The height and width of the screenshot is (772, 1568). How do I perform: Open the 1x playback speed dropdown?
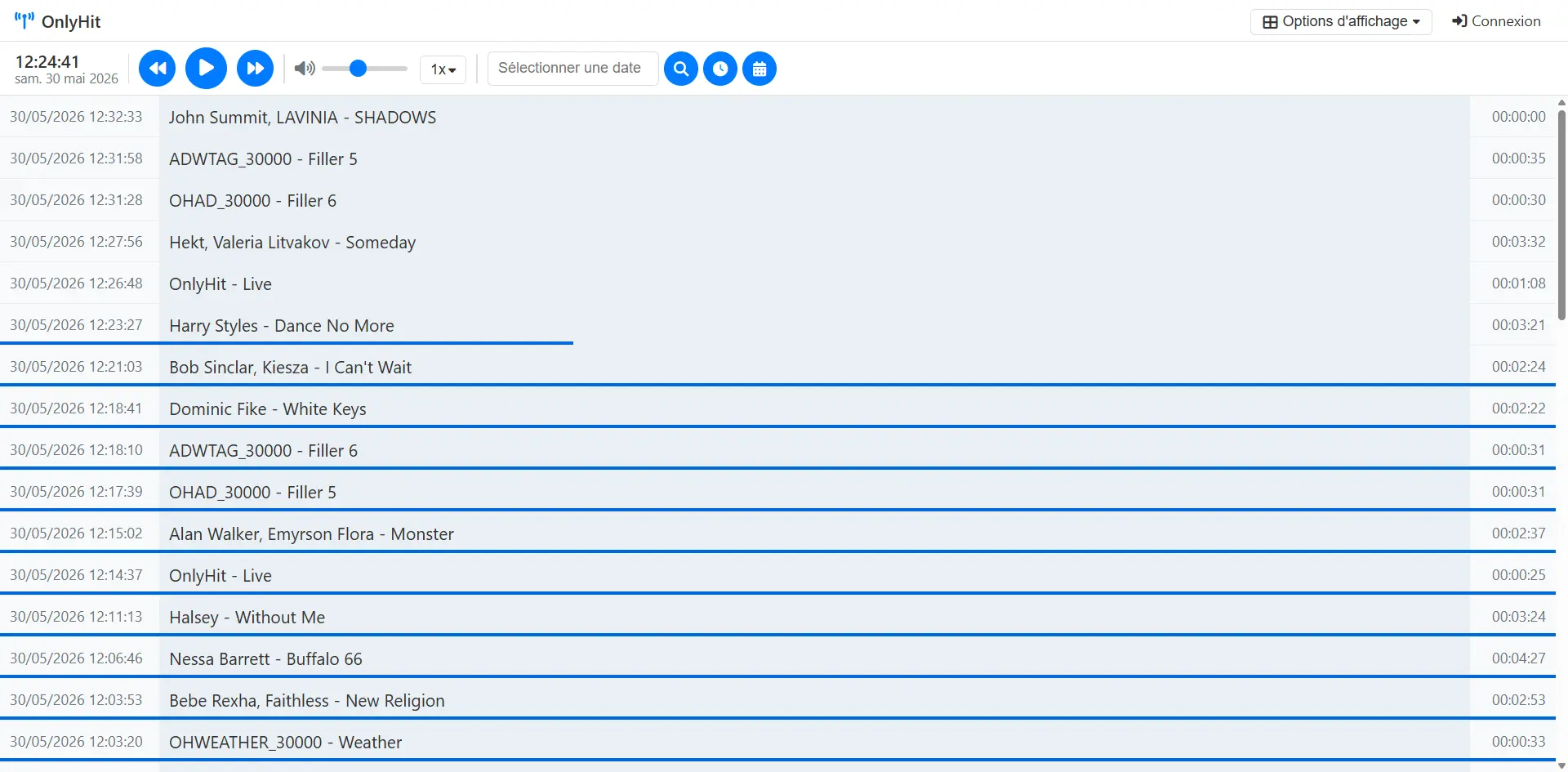pyautogui.click(x=443, y=69)
